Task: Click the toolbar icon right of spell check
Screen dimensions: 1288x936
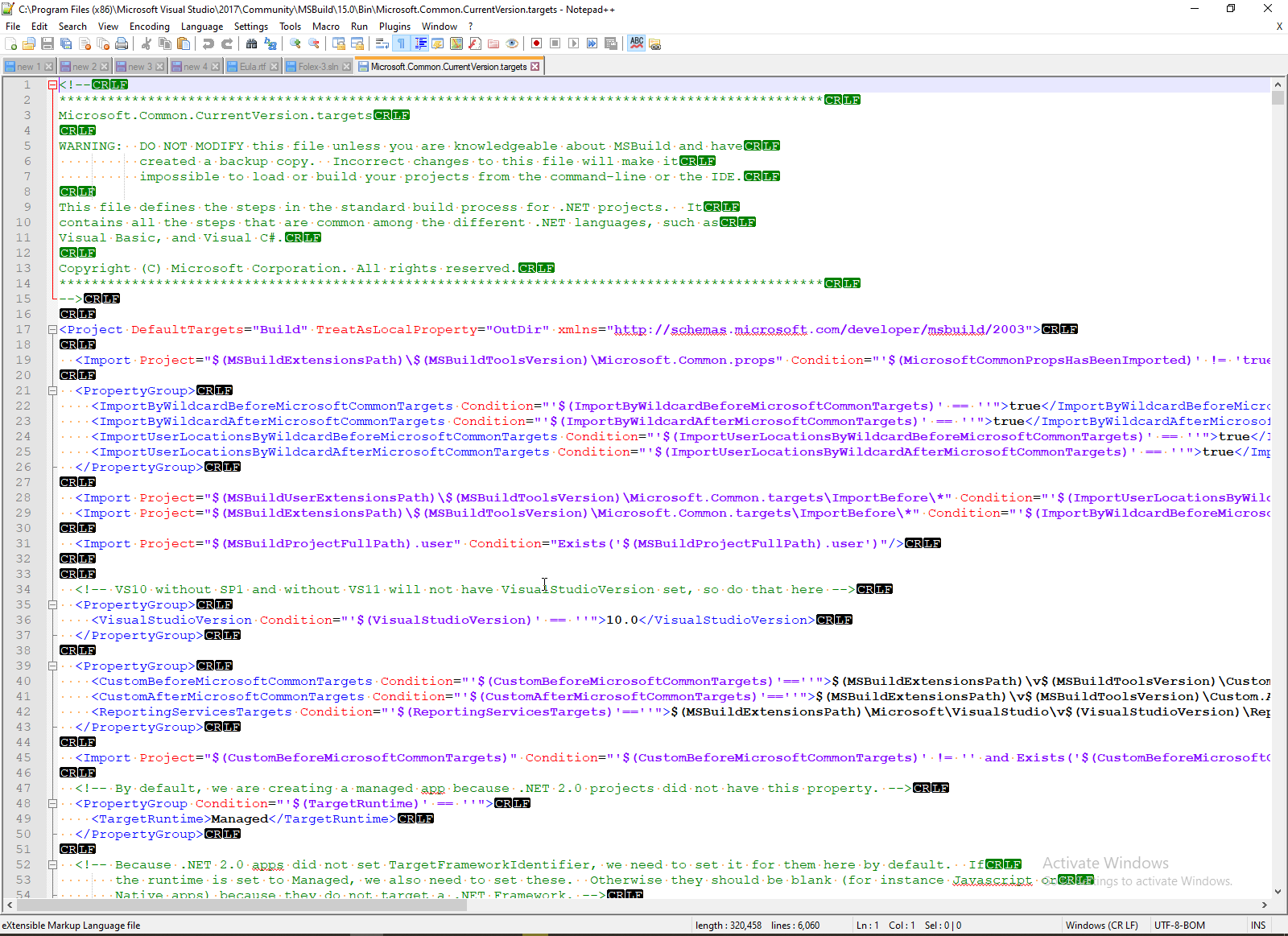Action: (x=654, y=43)
